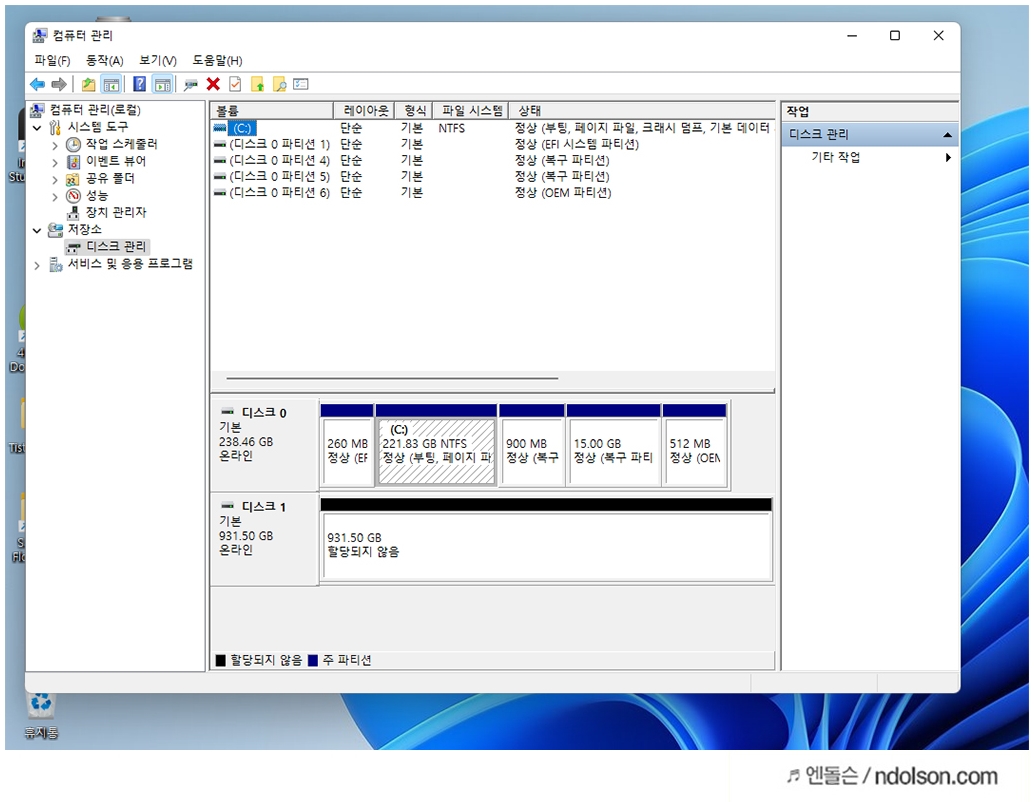
Task: Click the 디스크 1 disk label
Action: 264,508
